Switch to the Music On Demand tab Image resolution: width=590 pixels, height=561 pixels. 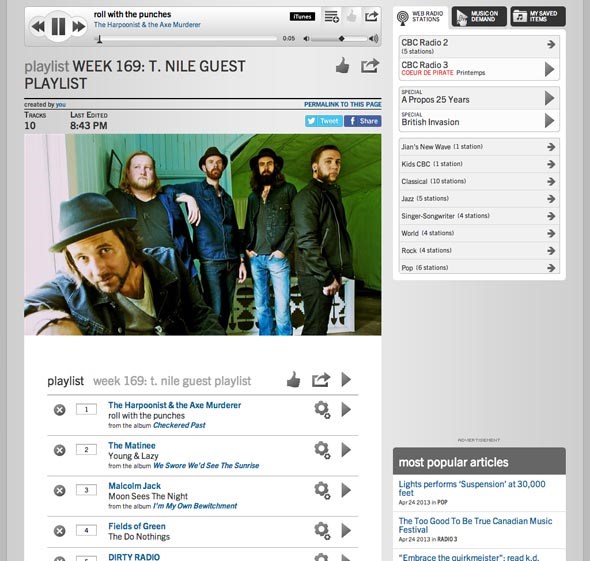pos(479,17)
